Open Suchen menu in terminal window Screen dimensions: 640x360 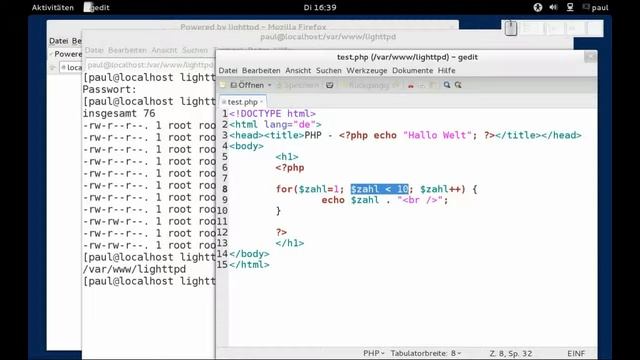pyautogui.click(x=195, y=50)
